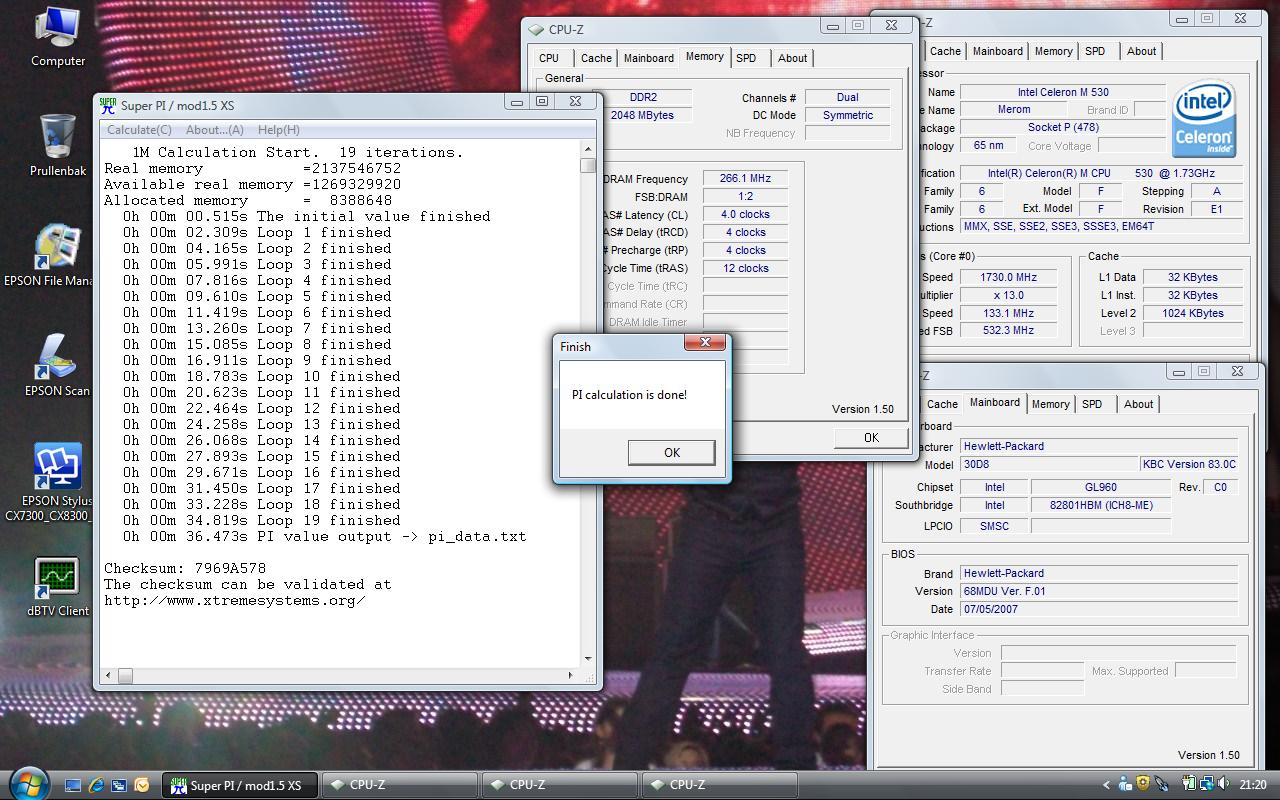Click the '1730.0 MHz' core speed value

coord(1008,277)
